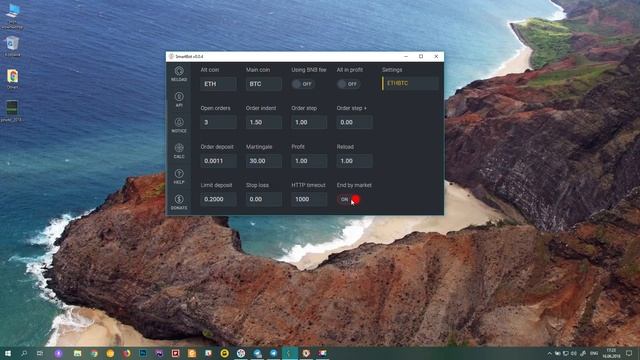Select the Chrome shortcut on the desktop

pos(12,79)
